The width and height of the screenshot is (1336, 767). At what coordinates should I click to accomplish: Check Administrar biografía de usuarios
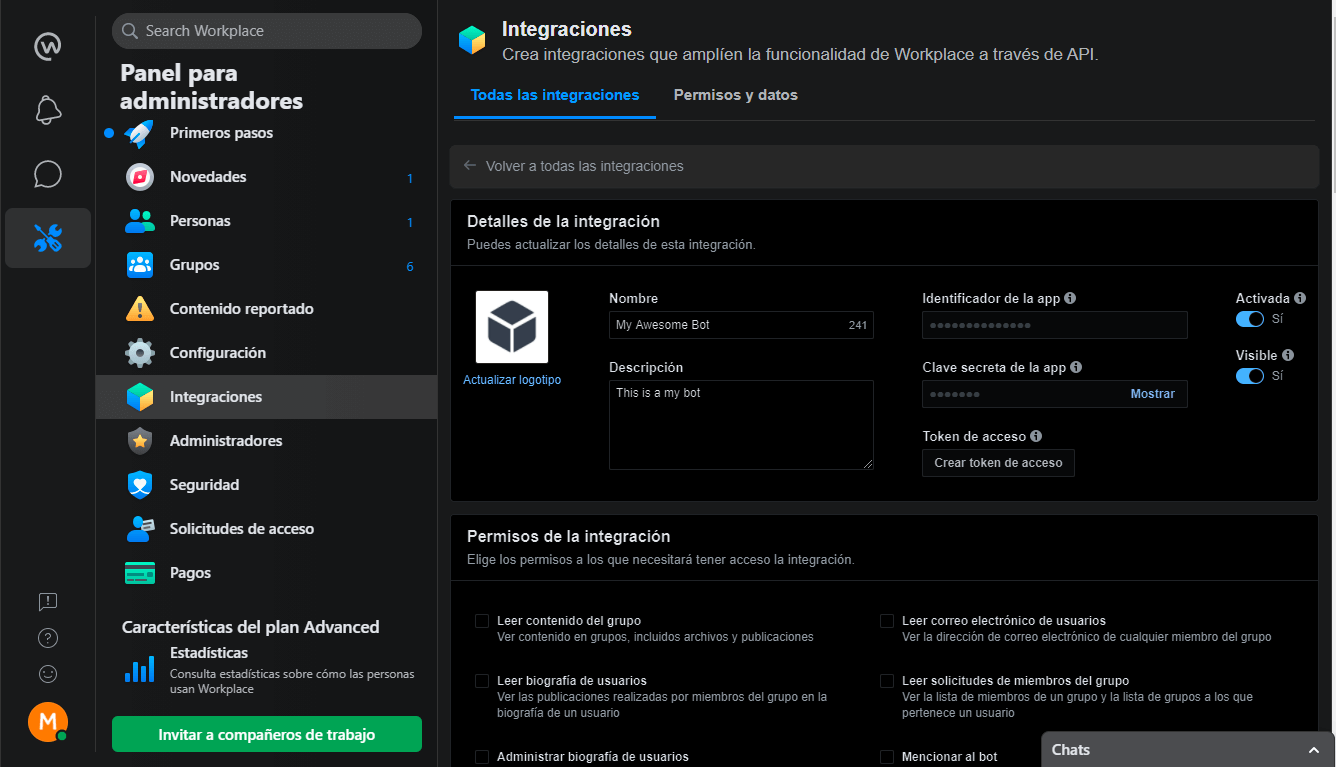[482, 757]
